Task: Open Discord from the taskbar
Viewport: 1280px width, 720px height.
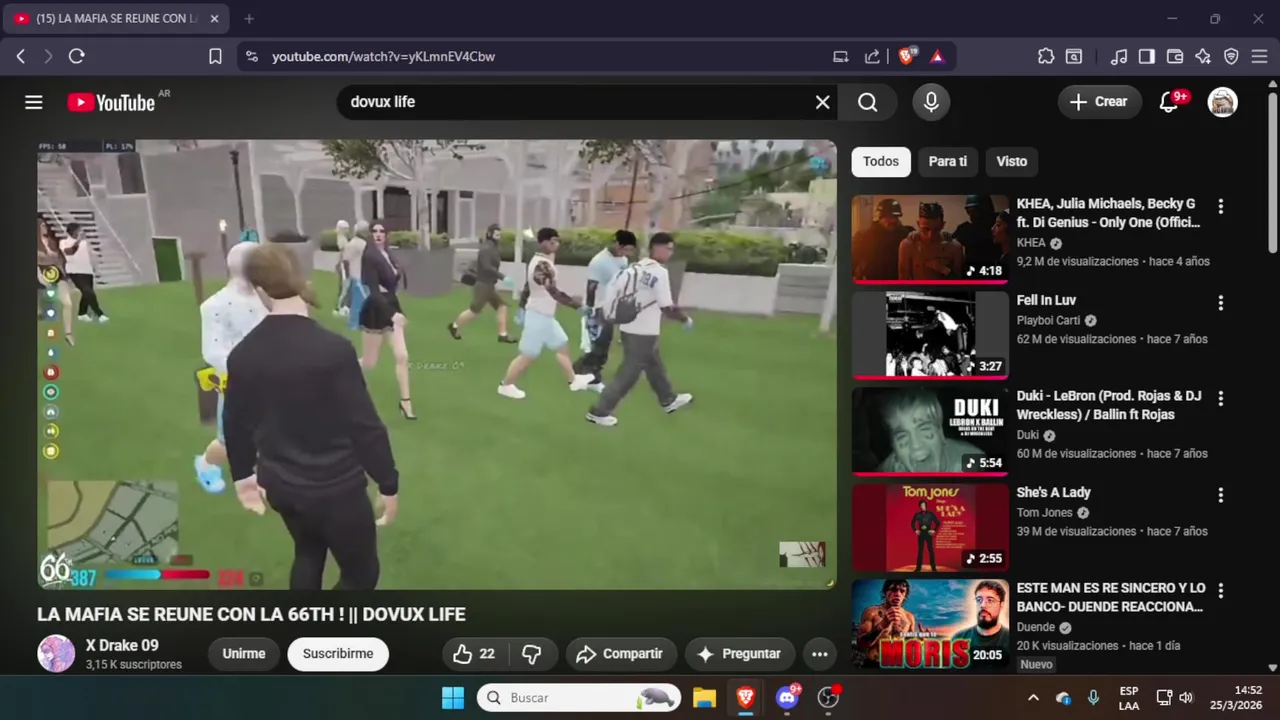Action: 787,698
